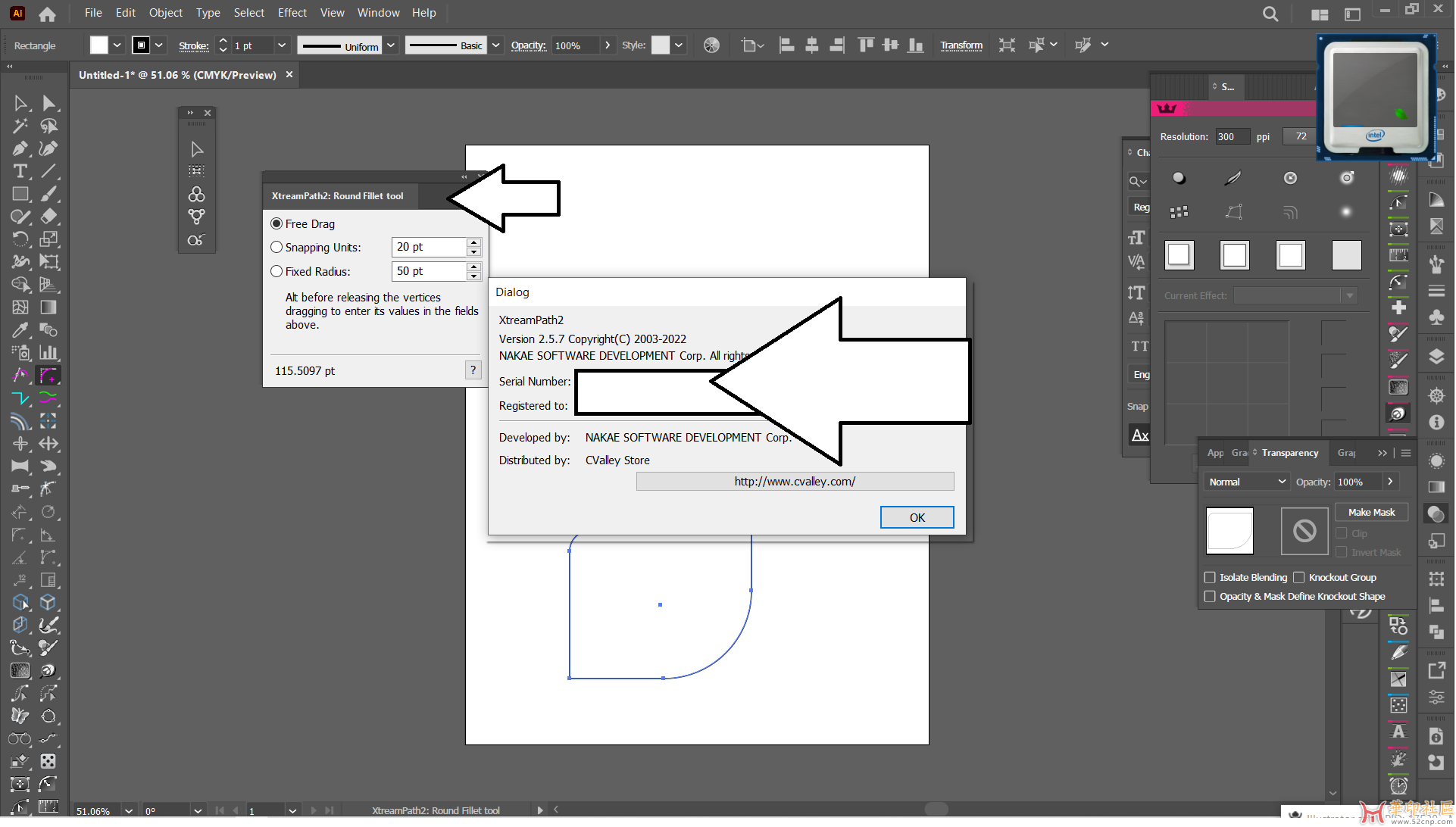The height and width of the screenshot is (827, 1456).
Task: Open the Fill color dropdown arrow
Action: click(x=117, y=45)
